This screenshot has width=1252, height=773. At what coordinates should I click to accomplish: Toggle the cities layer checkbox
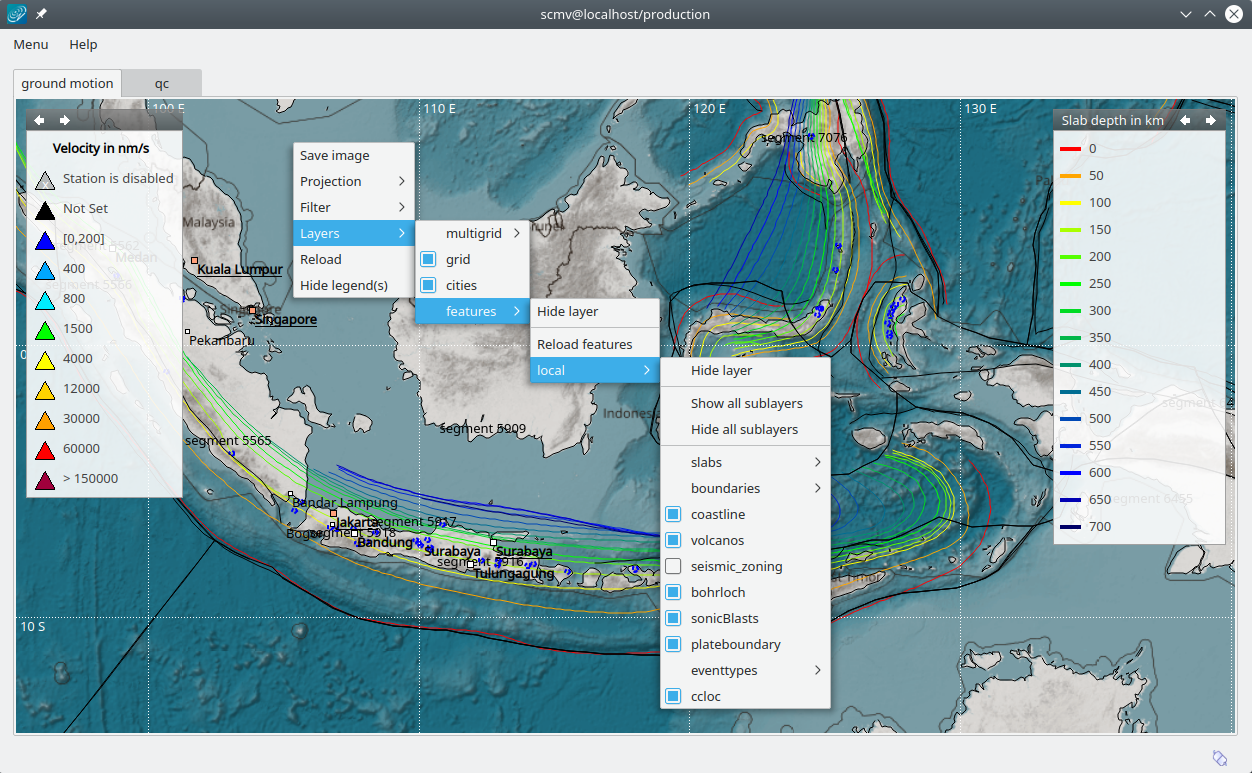(428, 285)
